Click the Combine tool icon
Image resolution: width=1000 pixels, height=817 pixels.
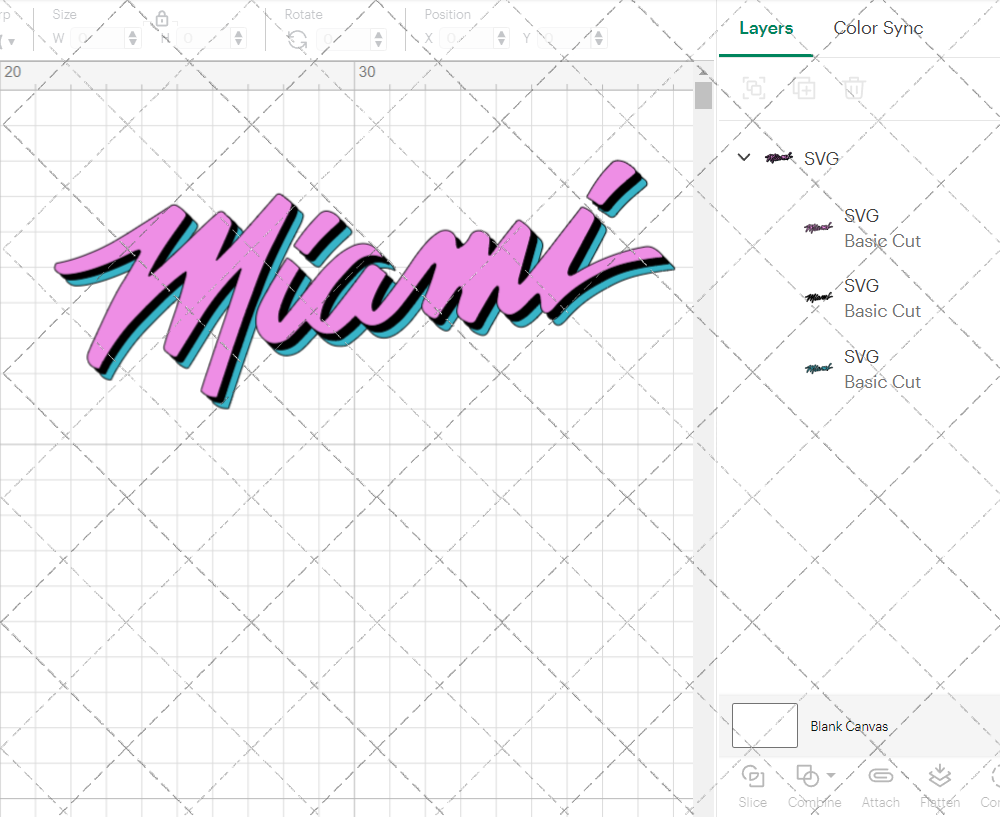pyautogui.click(x=807, y=776)
